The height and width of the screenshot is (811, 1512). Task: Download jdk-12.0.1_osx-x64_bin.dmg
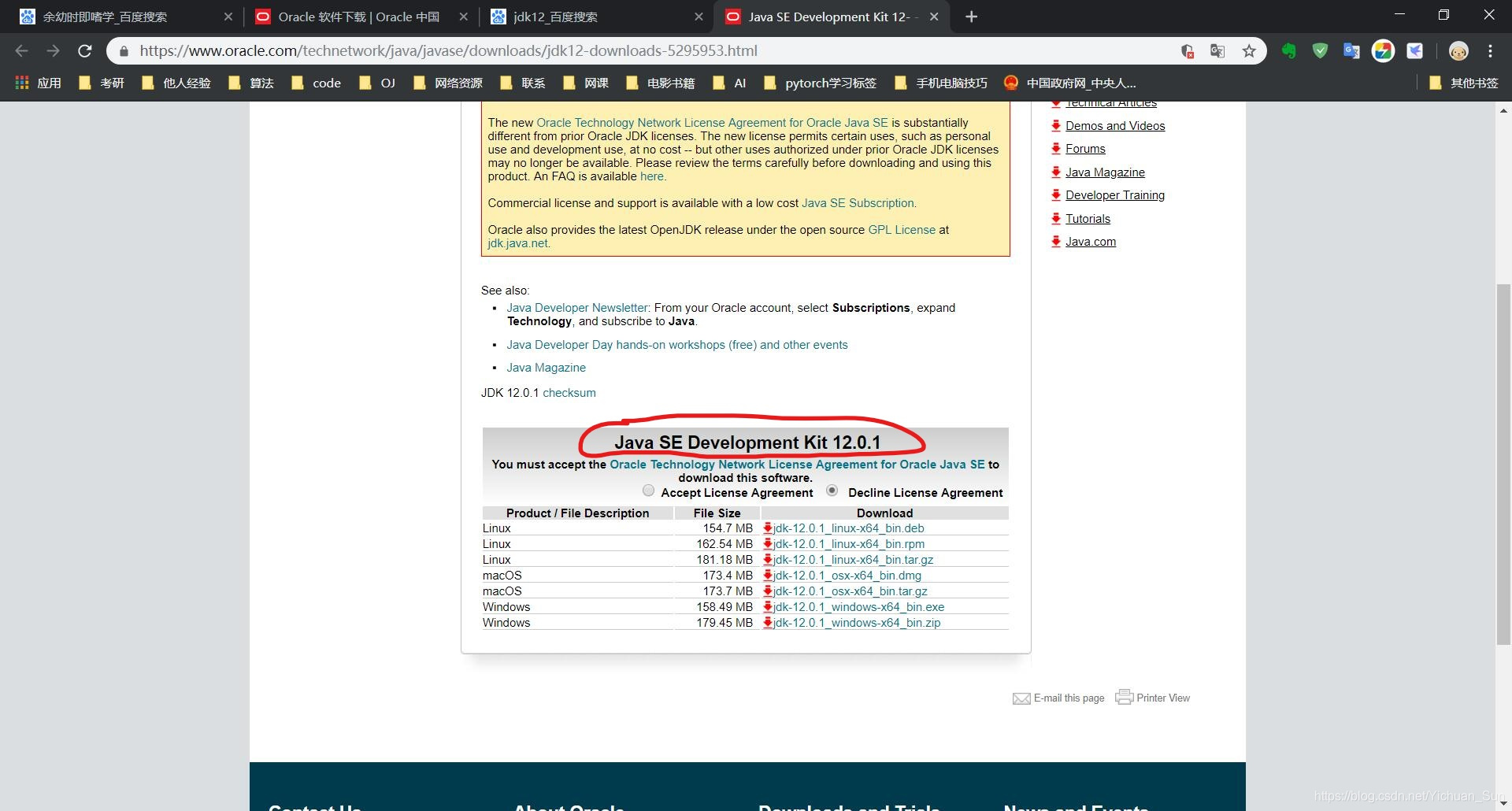[x=847, y=576]
